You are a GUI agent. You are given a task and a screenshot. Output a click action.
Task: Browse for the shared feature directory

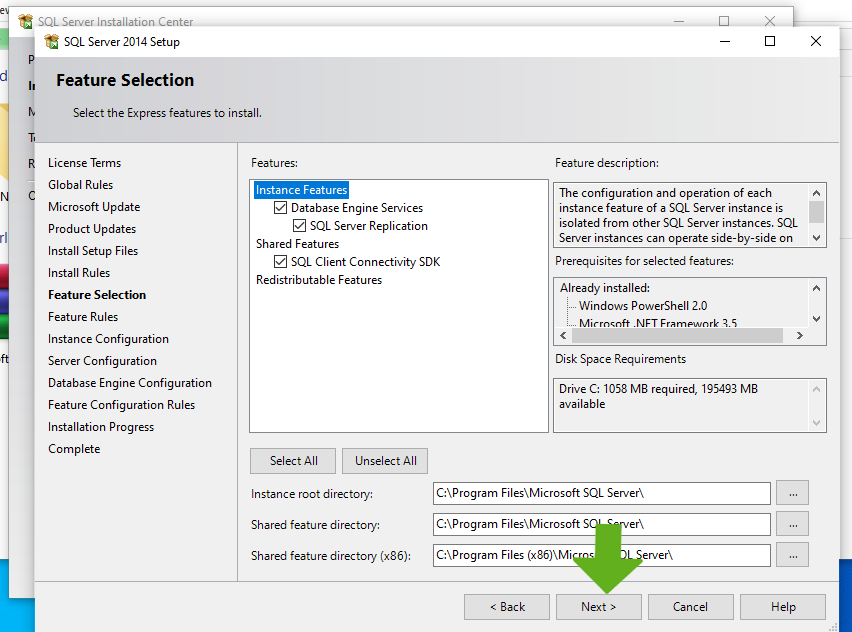[x=792, y=524]
